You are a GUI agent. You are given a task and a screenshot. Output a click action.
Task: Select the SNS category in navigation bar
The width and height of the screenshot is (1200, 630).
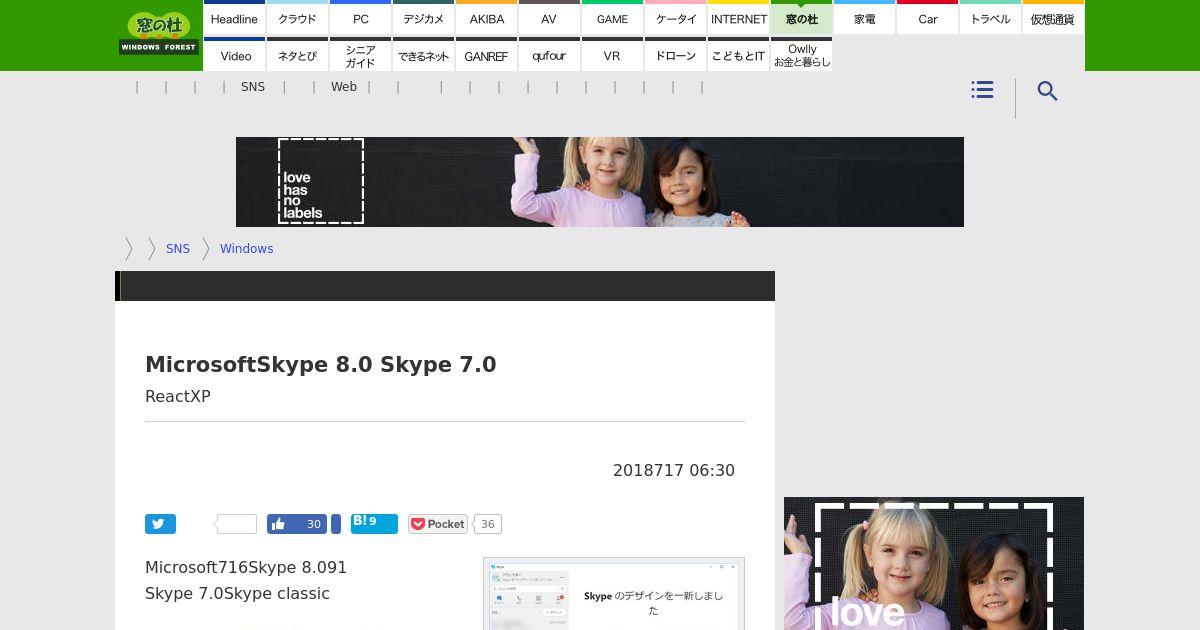pos(253,87)
